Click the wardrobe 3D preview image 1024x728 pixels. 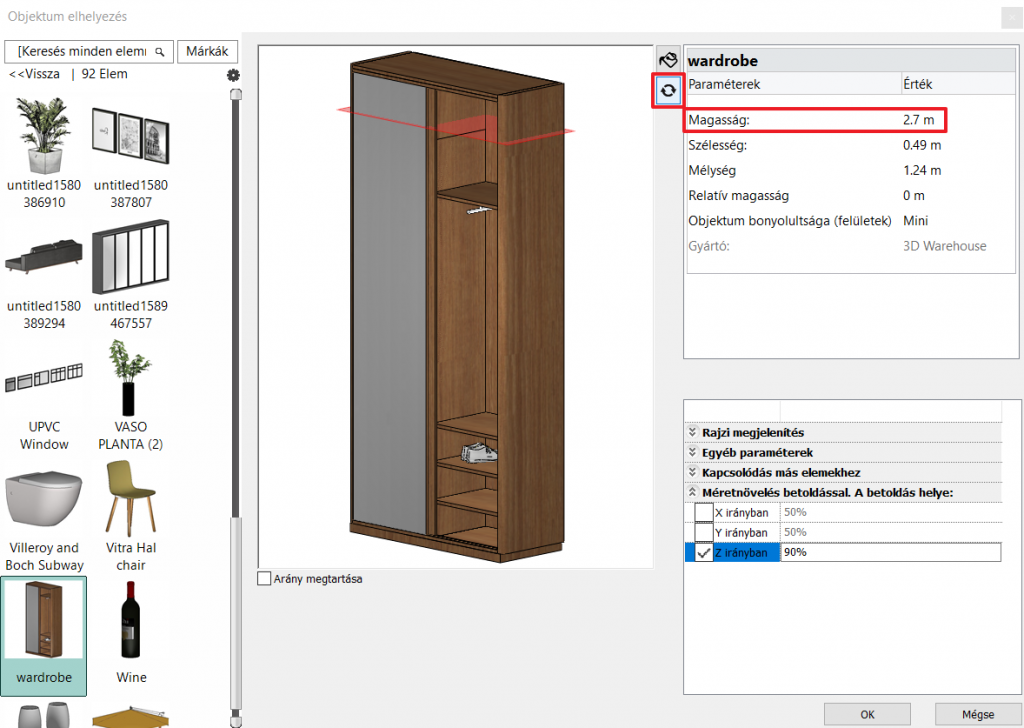click(x=456, y=306)
